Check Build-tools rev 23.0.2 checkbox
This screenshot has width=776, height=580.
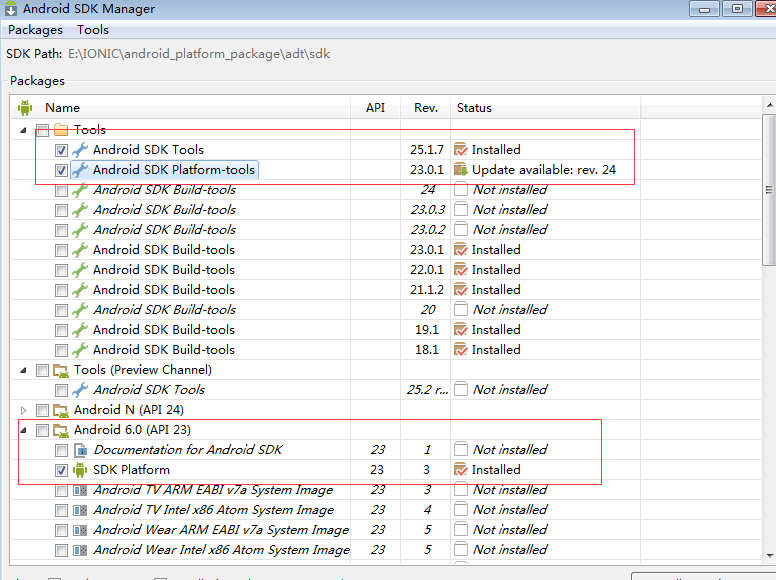61,230
